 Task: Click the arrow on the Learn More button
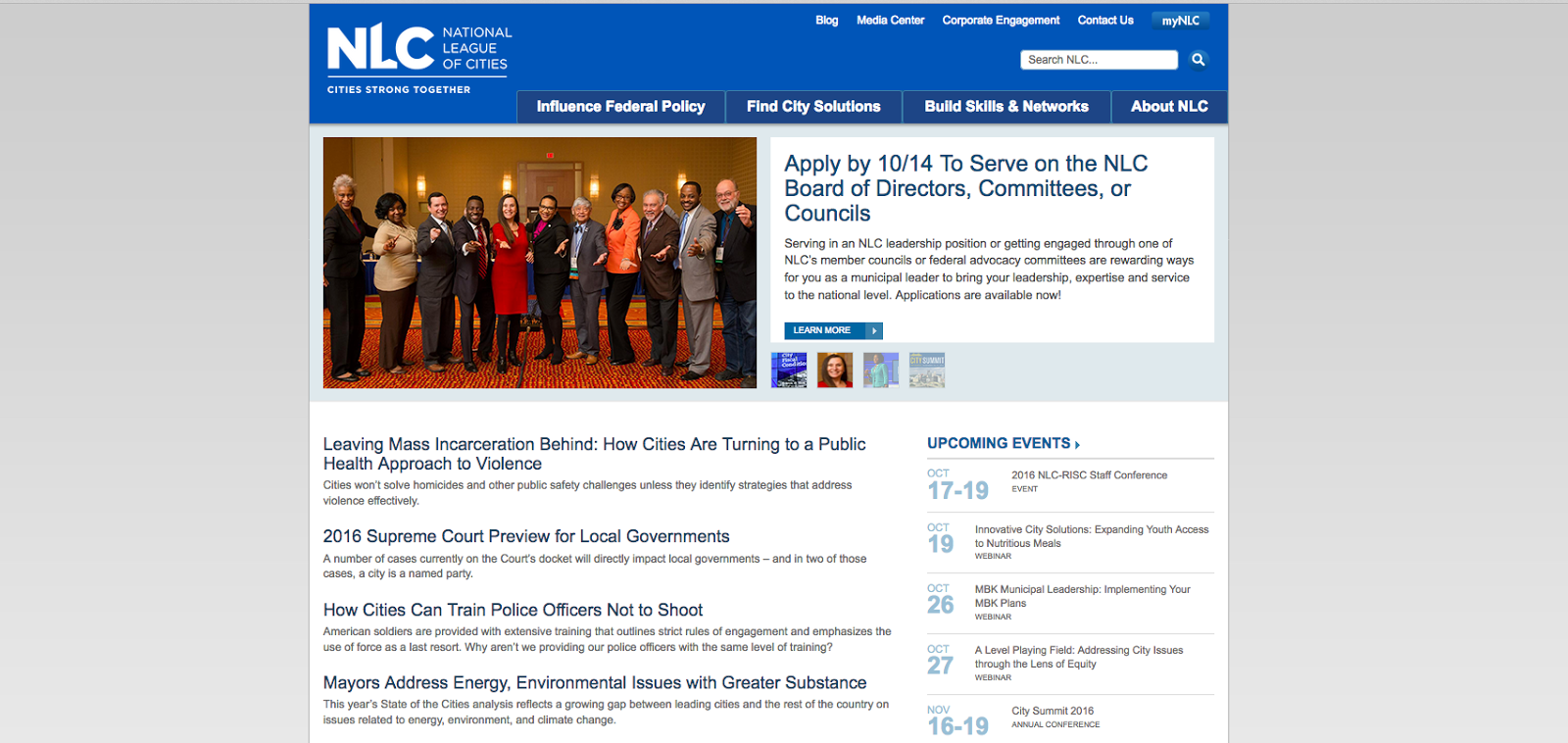point(873,331)
